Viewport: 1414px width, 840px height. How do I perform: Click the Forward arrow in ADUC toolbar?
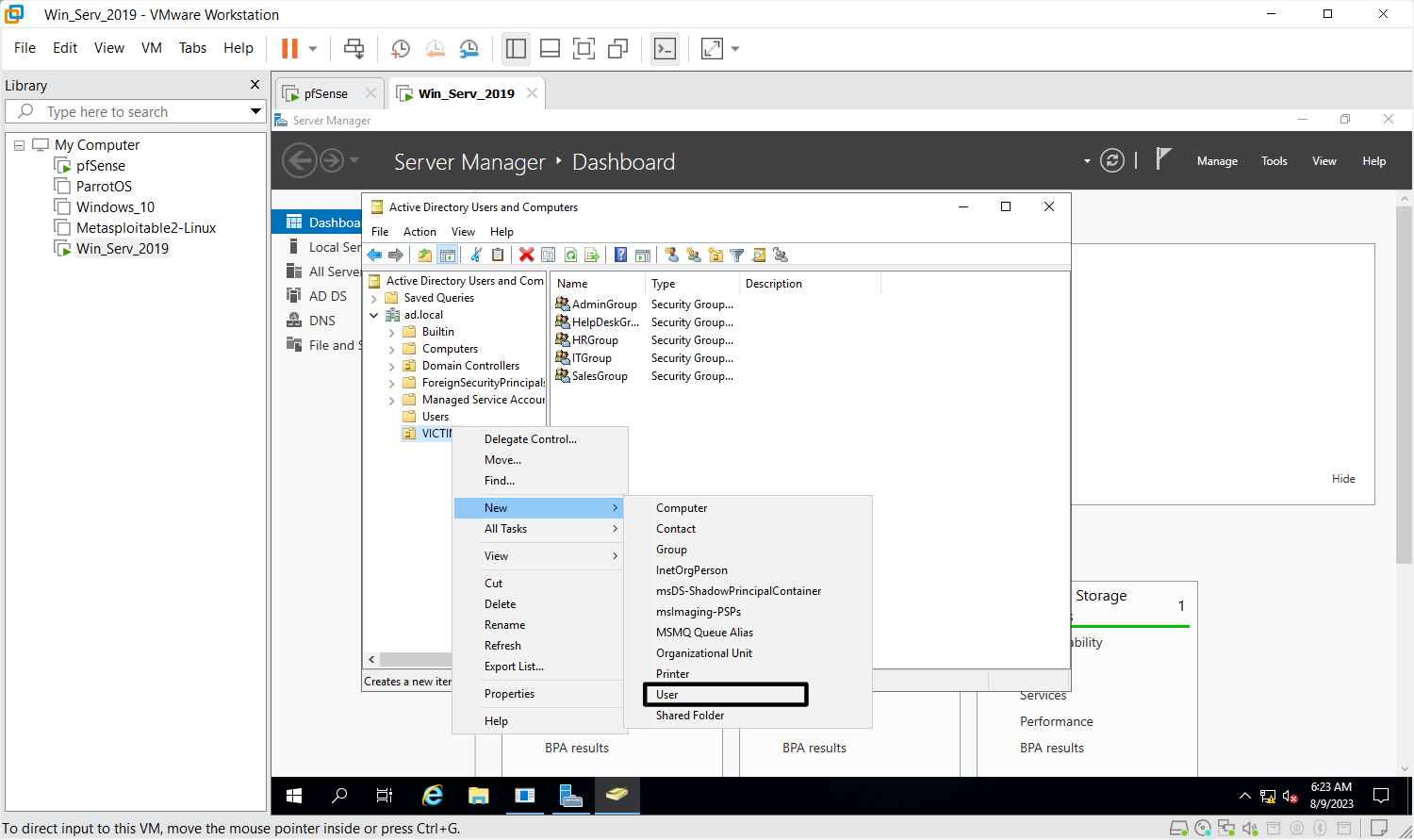[x=396, y=255]
